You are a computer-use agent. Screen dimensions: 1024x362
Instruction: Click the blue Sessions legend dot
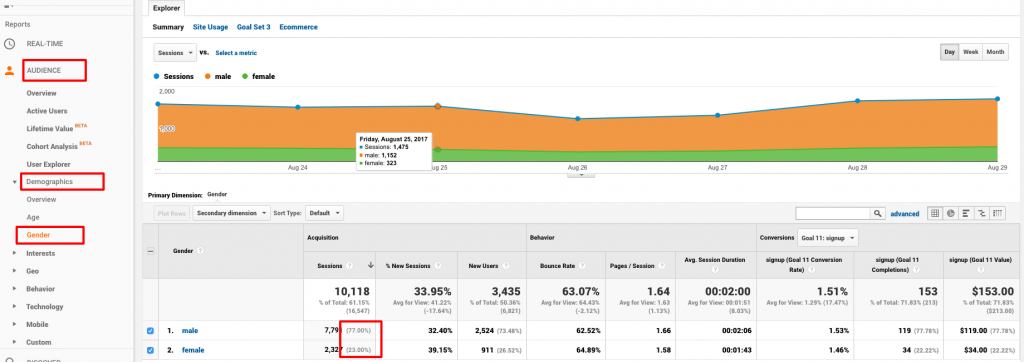[157, 76]
